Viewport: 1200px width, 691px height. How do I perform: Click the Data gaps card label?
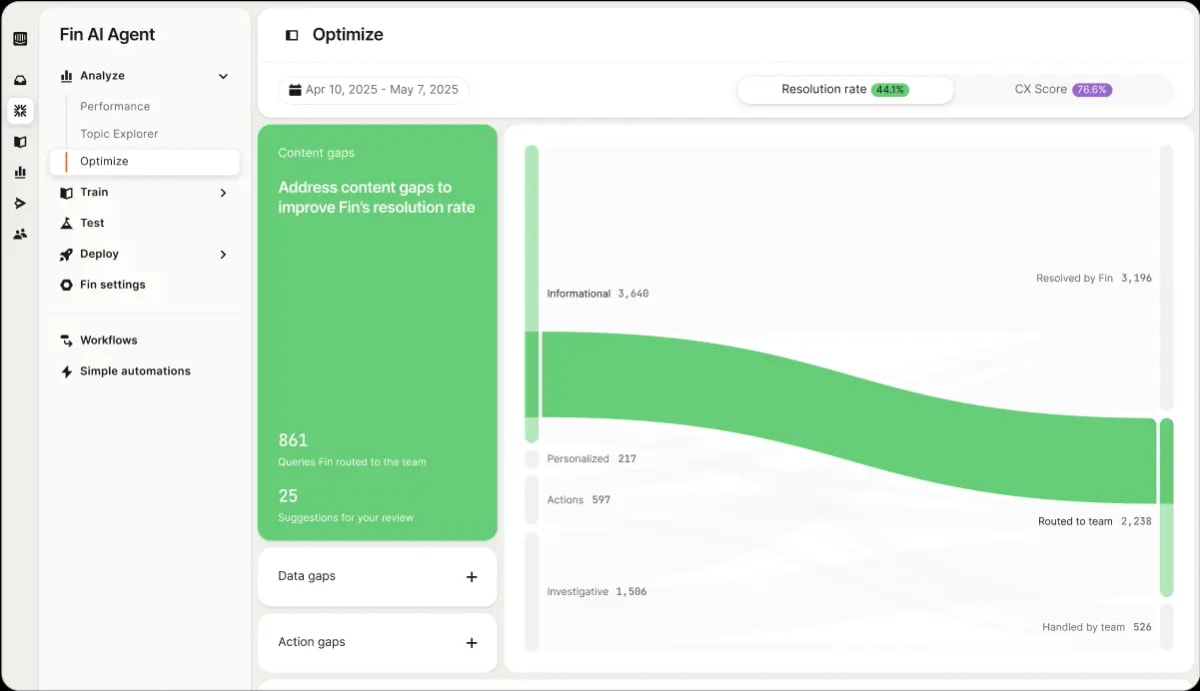pyautogui.click(x=307, y=576)
